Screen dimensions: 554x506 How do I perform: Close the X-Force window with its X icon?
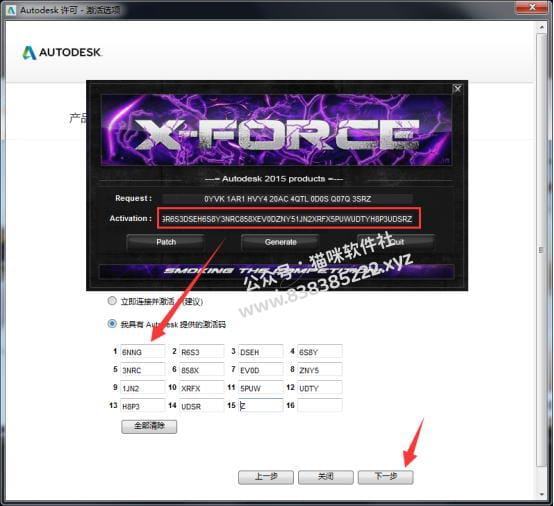point(457,89)
